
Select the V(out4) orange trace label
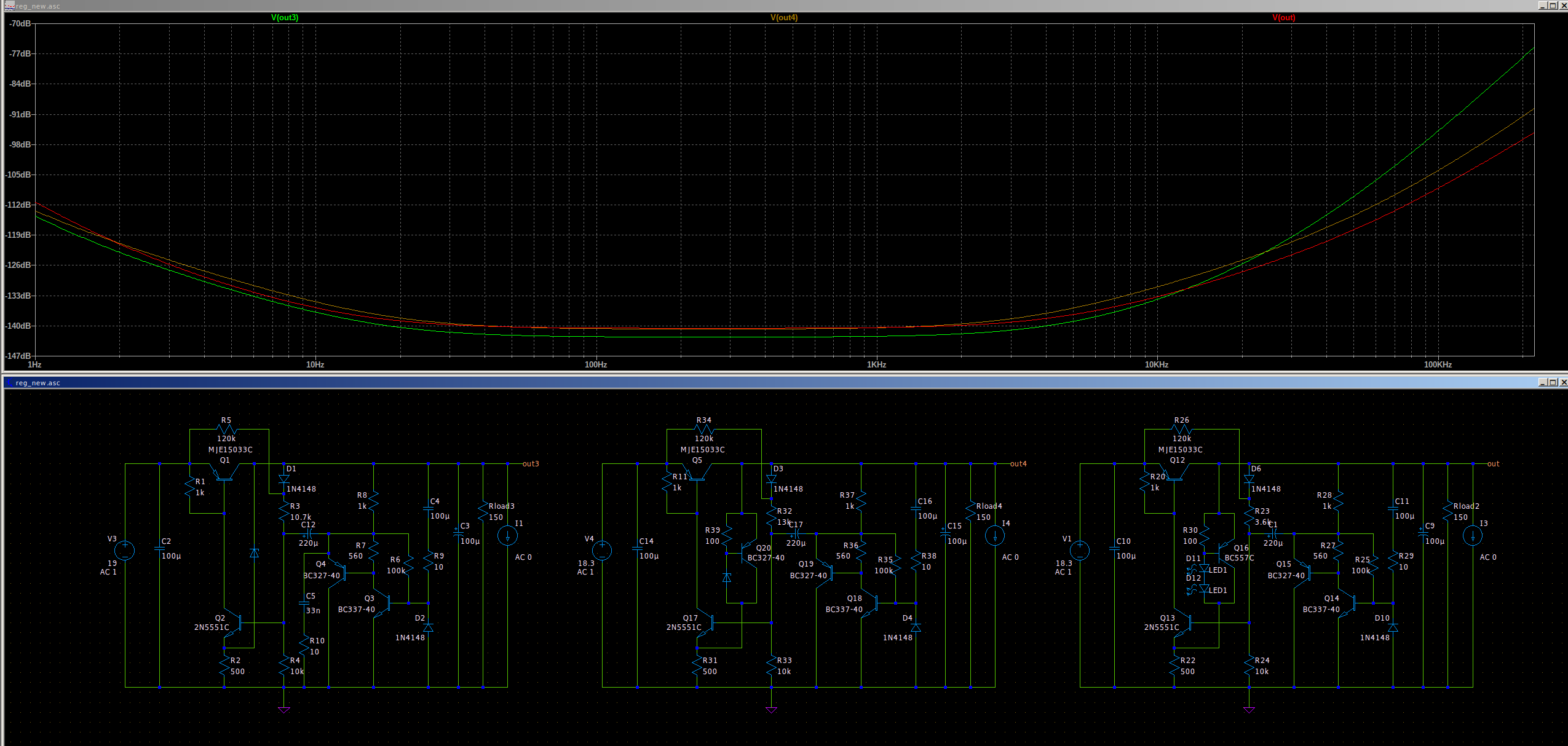784,17
